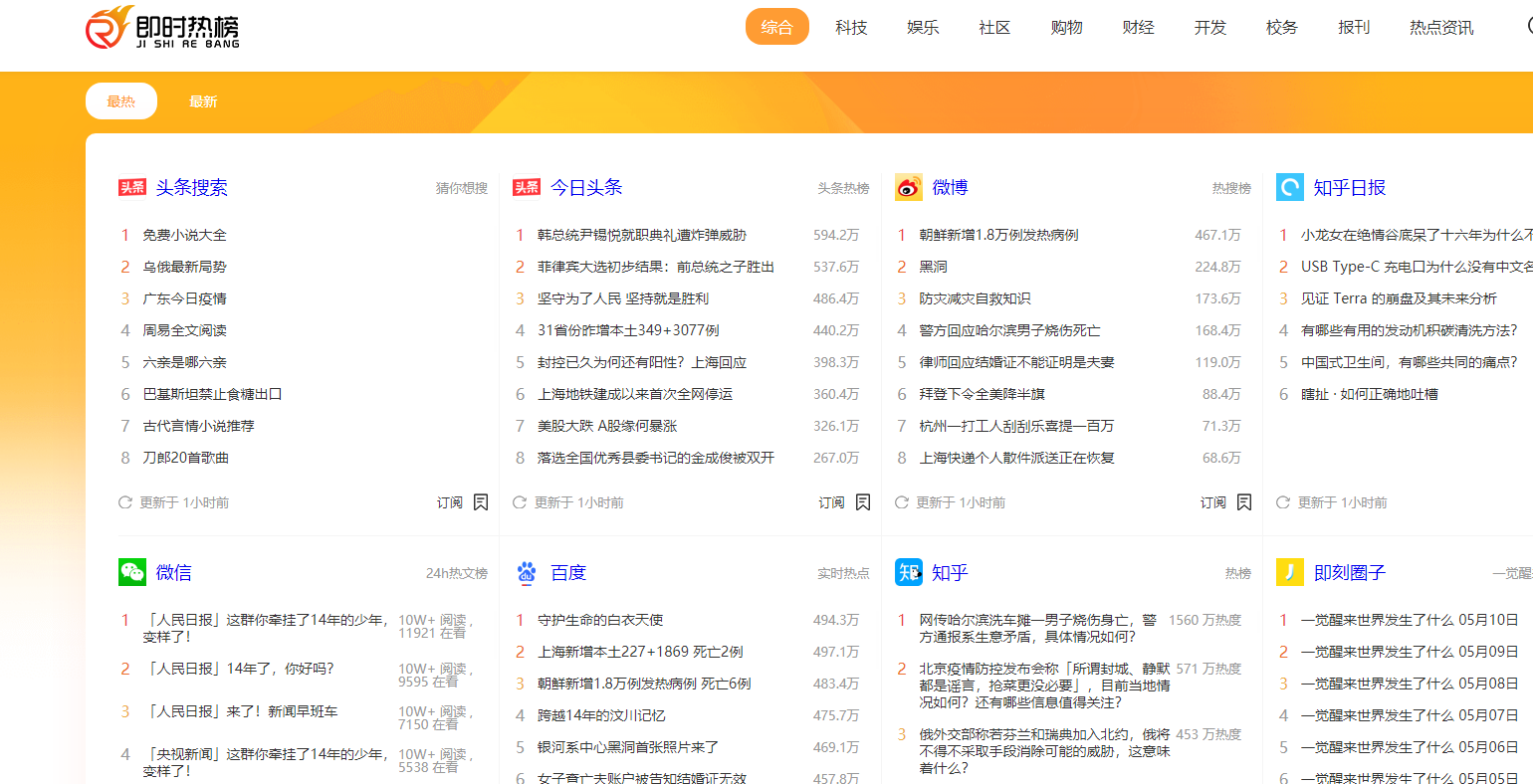Image resolution: width=1533 pixels, height=784 pixels.
Task: Click the green 微信 chat icon
Action: (132, 572)
